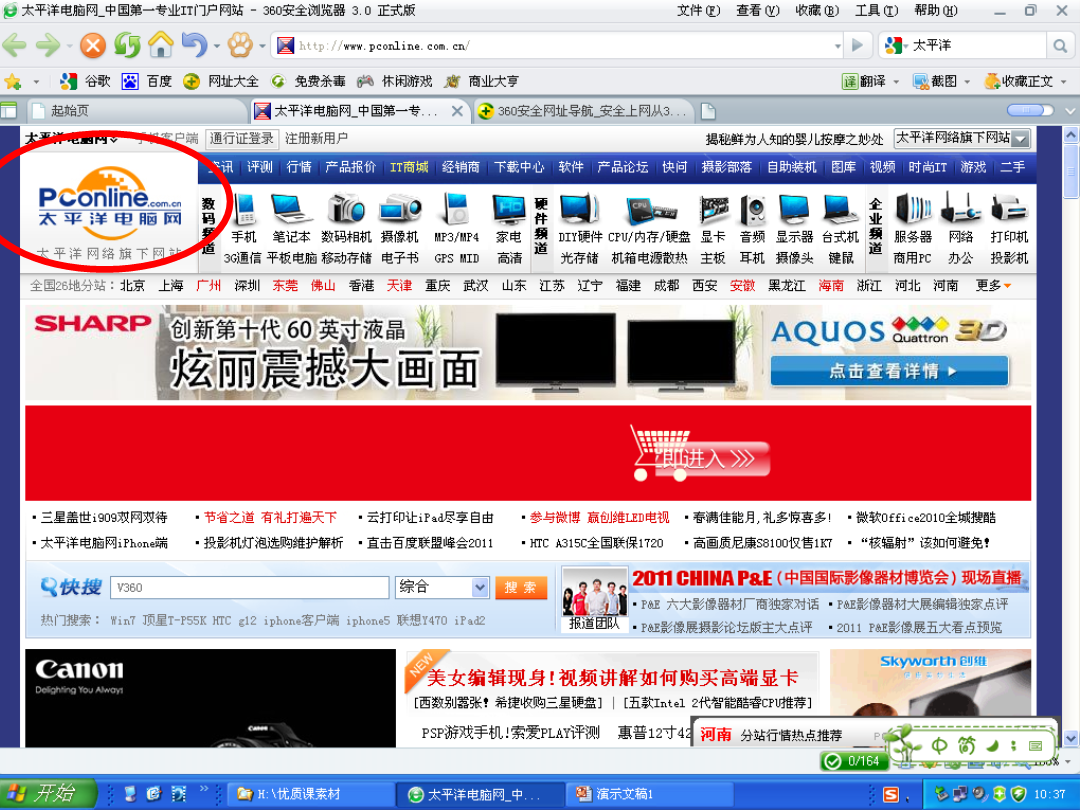Screen dimensions: 1080x810
Task: Click the 显示器 monitor category icon
Action: (x=794, y=207)
